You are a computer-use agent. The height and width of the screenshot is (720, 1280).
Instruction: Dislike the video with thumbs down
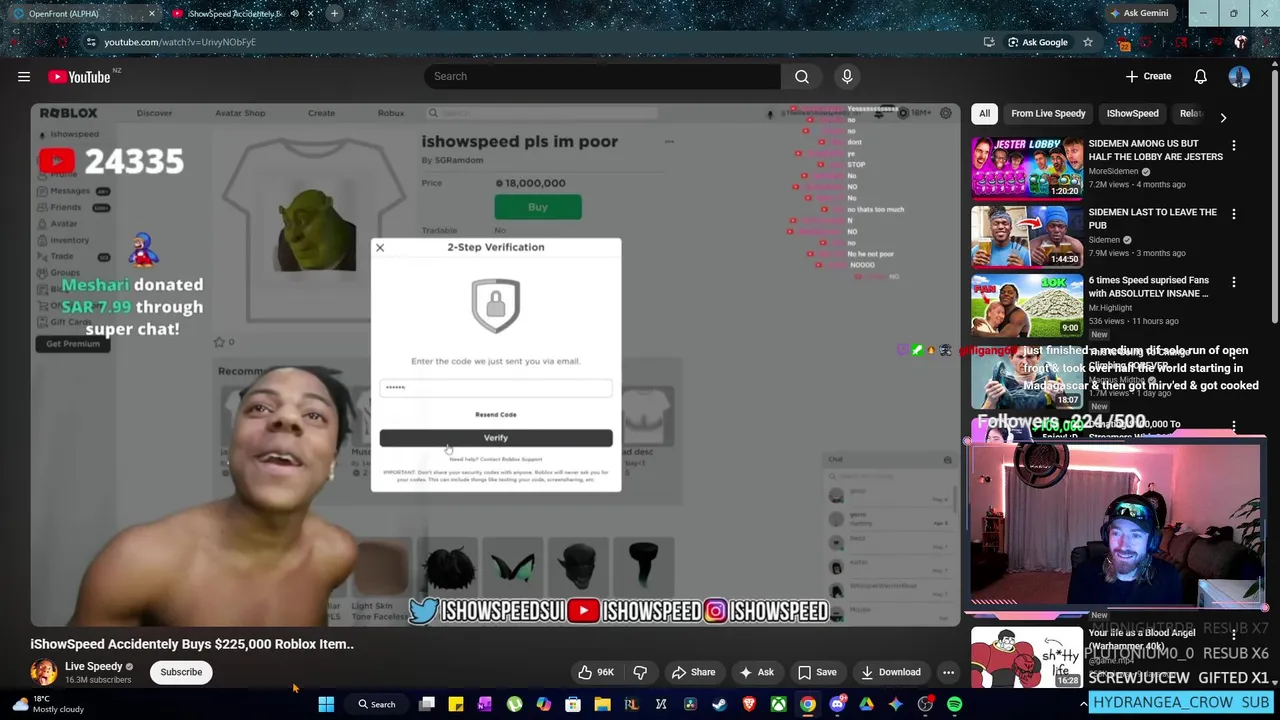click(640, 672)
